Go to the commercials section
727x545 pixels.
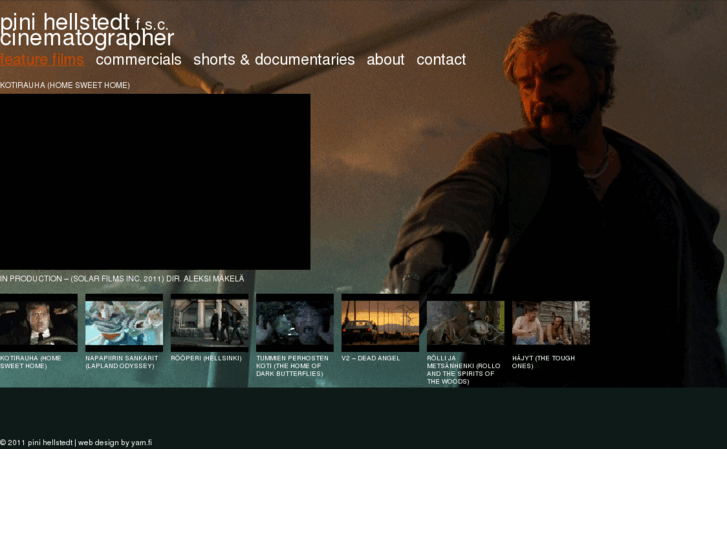[138, 59]
